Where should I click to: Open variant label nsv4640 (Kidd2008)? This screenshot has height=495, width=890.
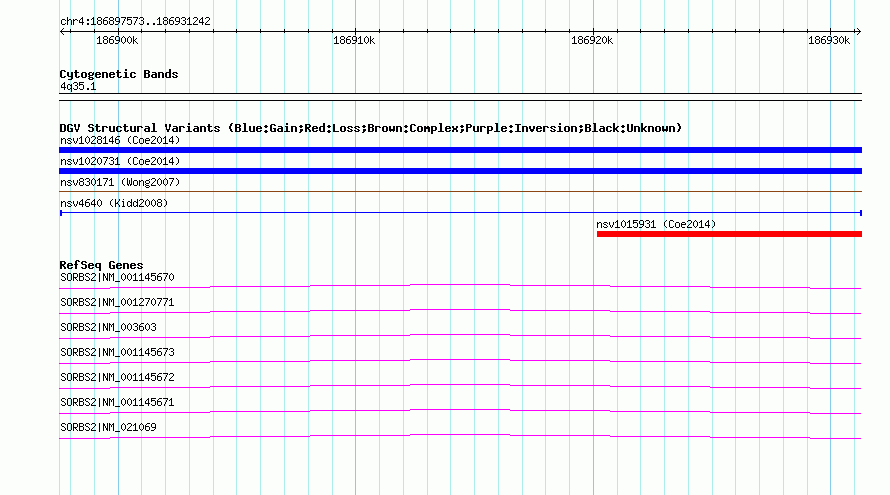114,203
